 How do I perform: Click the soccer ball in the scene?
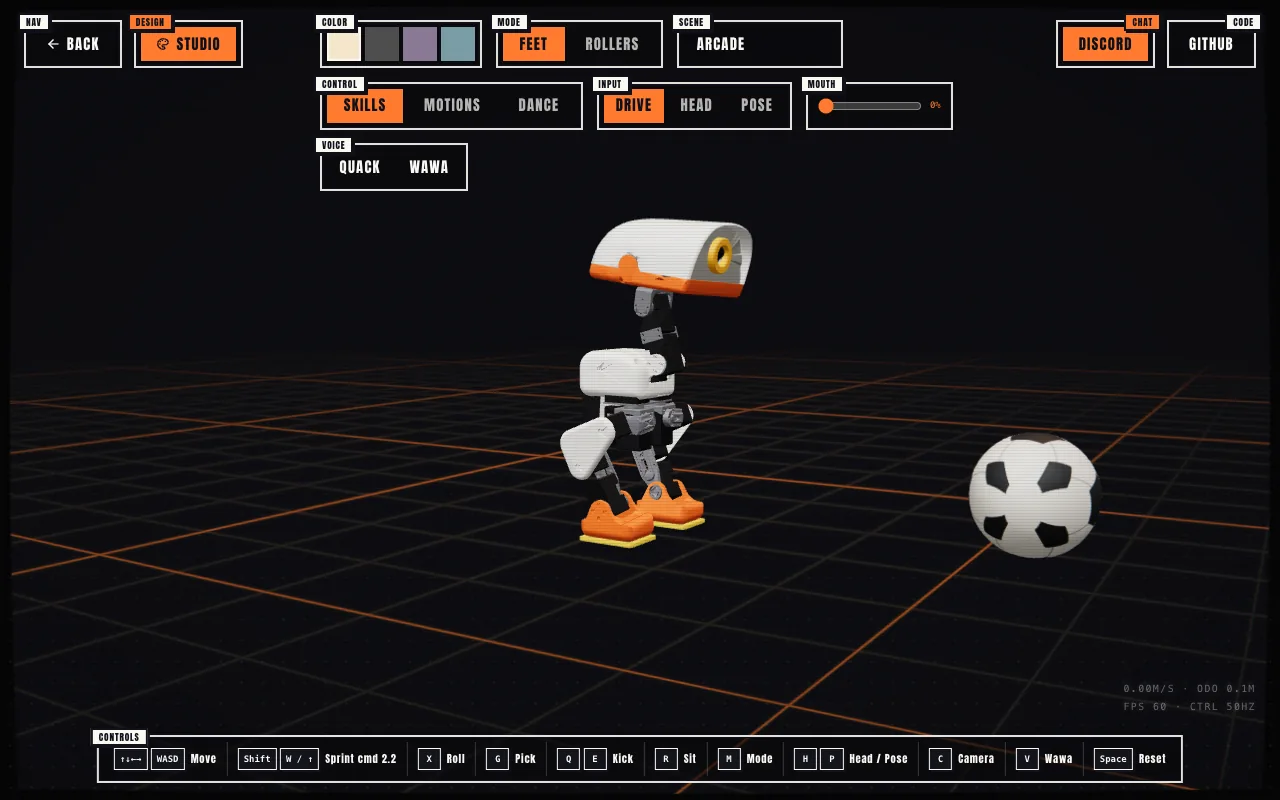pyautogui.click(x=1034, y=495)
